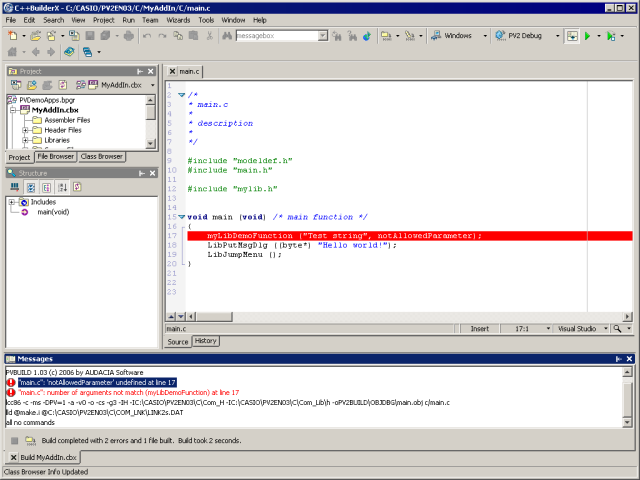The image size is (640, 480).
Task: Open the Project menu
Action: [104, 20]
